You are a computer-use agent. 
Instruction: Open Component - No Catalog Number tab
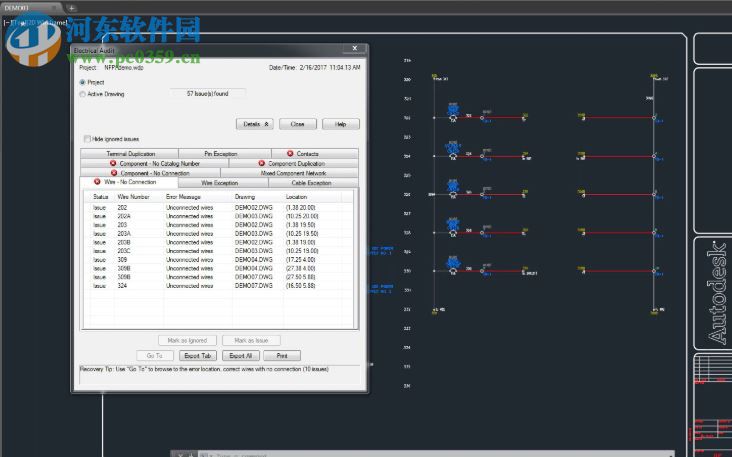click(155, 163)
